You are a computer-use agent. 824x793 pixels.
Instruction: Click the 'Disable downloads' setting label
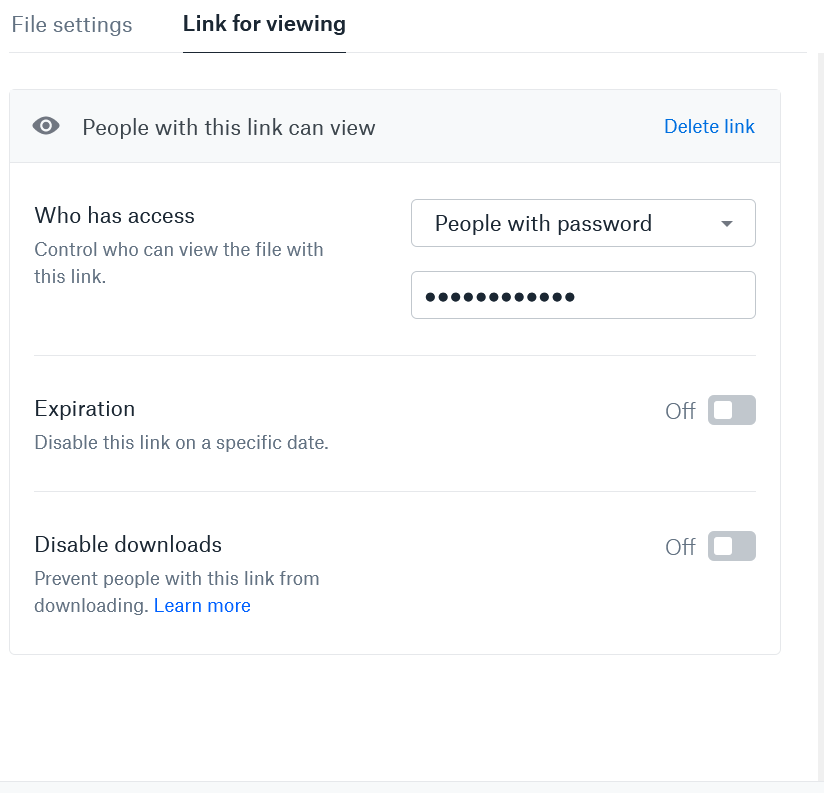click(128, 544)
